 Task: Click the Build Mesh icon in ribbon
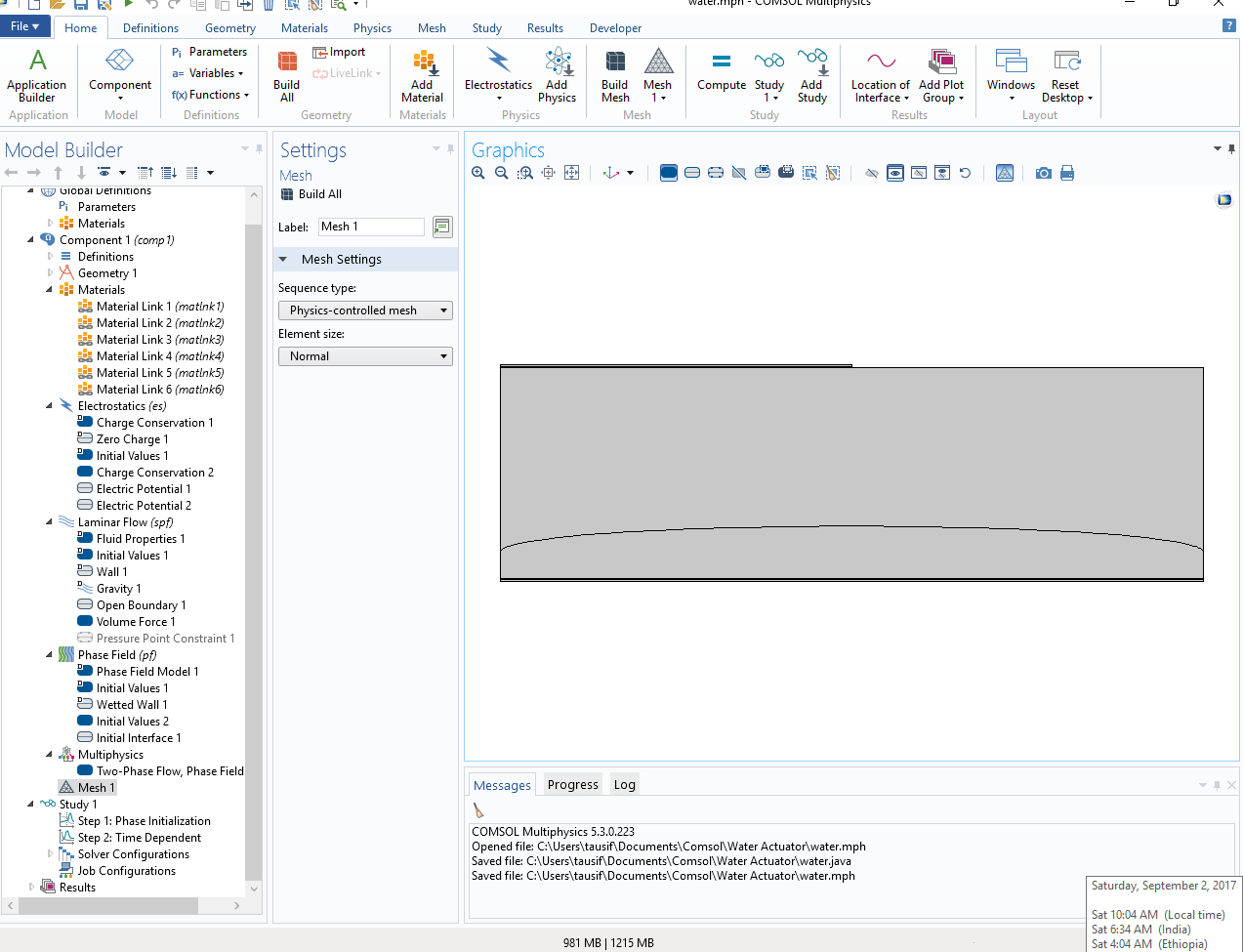click(x=614, y=75)
